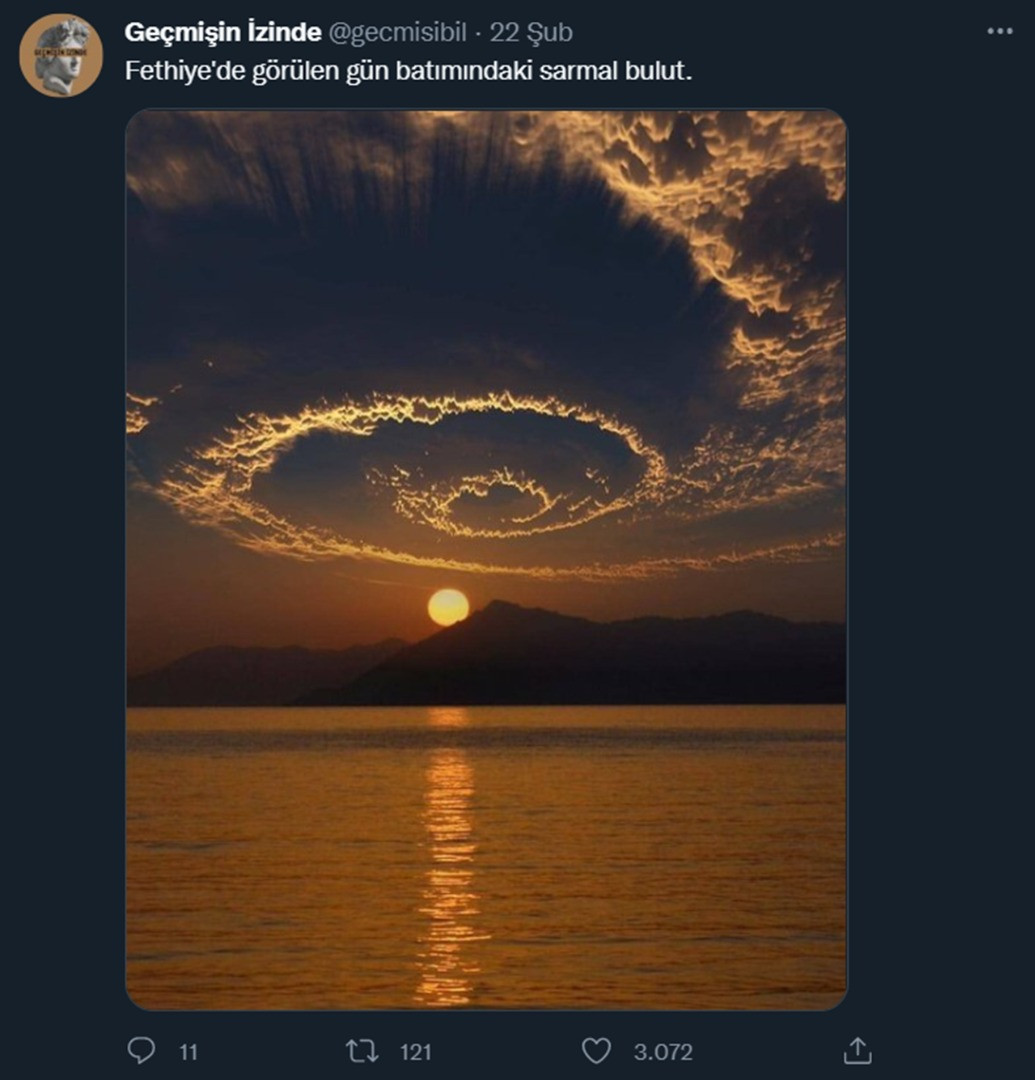1035x1080 pixels.
Task: Click the 22 Şub timestamp
Action: click(x=530, y=31)
